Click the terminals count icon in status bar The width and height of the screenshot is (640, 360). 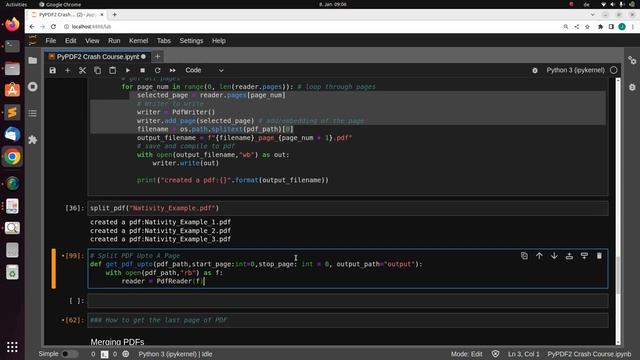pos(104,354)
